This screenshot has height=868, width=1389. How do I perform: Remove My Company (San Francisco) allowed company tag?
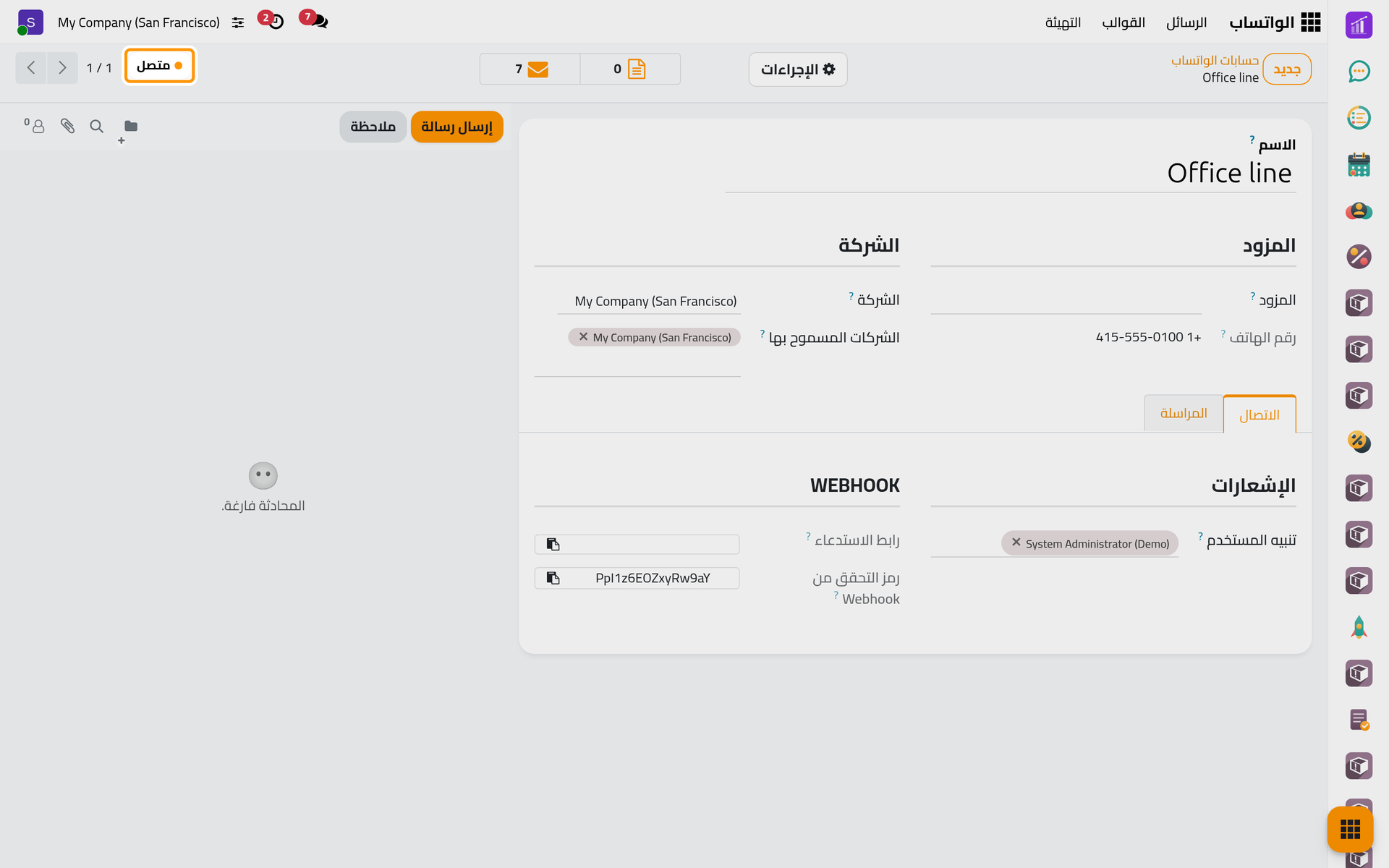(x=583, y=337)
